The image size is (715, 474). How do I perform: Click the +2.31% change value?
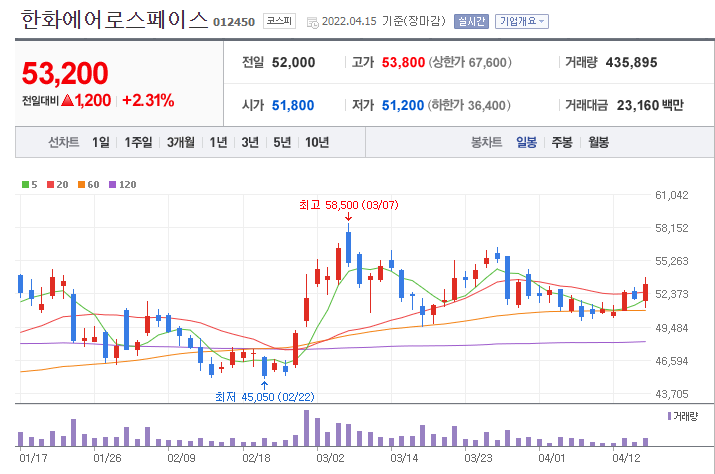click(x=148, y=100)
